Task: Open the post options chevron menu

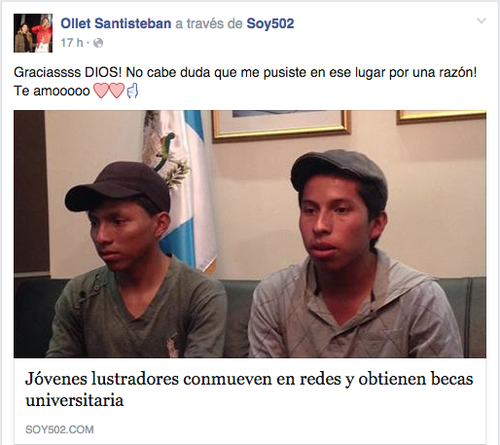Action: point(481,21)
